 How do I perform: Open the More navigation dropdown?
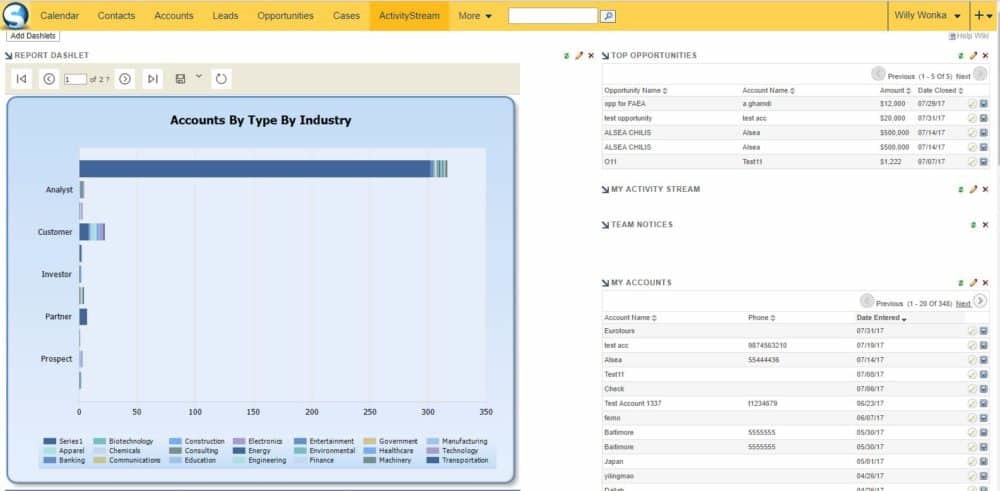click(x=475, y=16)
